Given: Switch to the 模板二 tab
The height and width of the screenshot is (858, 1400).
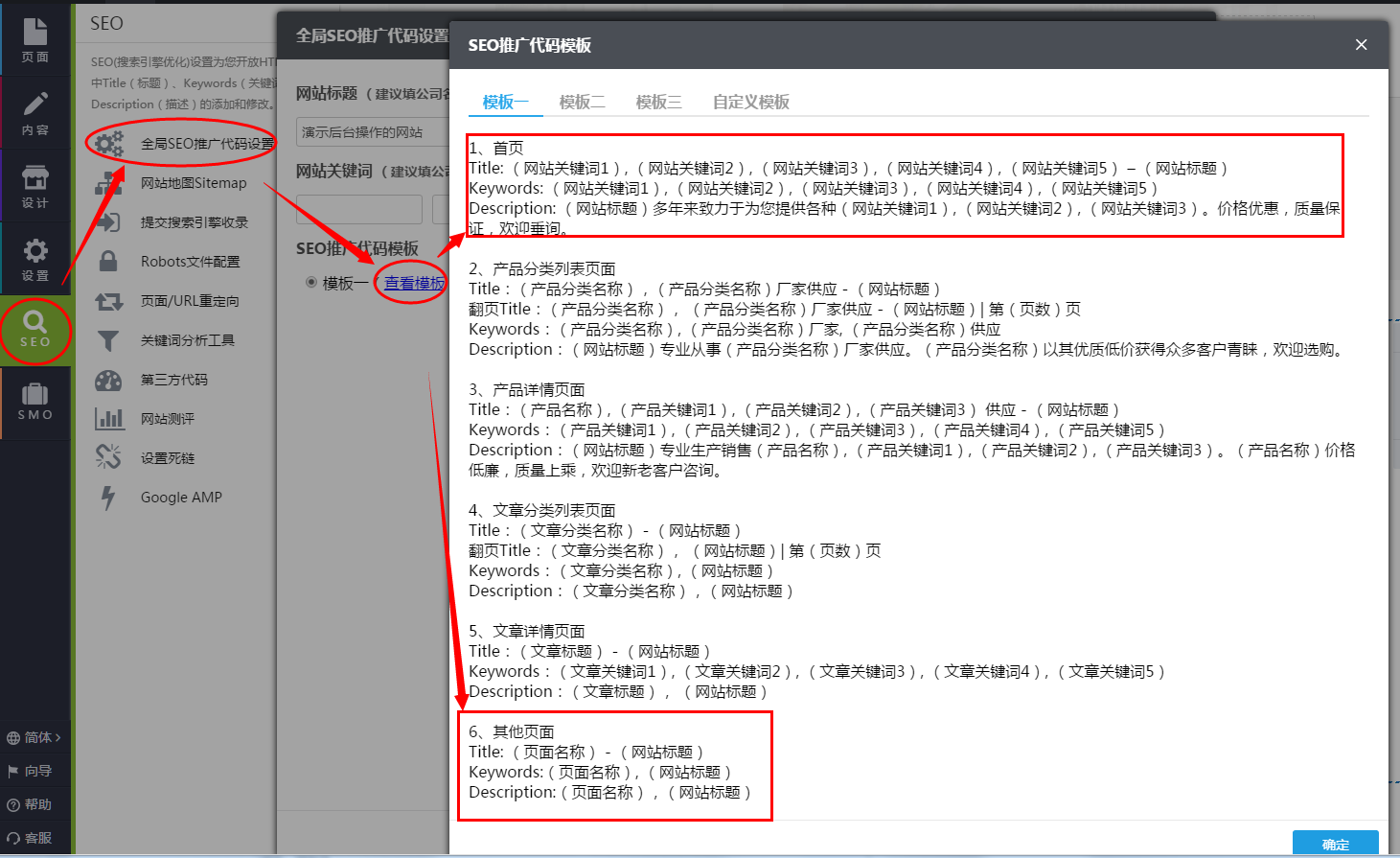Looking at the screenshot, I should coord(582,102).
